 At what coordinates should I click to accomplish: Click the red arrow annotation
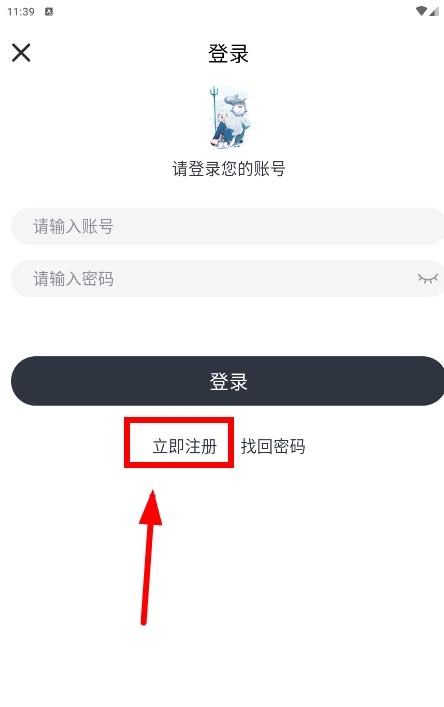(x=149, y=558)
